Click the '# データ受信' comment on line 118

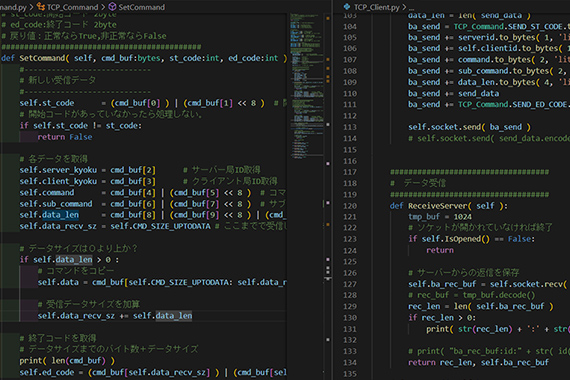(418, 183)
